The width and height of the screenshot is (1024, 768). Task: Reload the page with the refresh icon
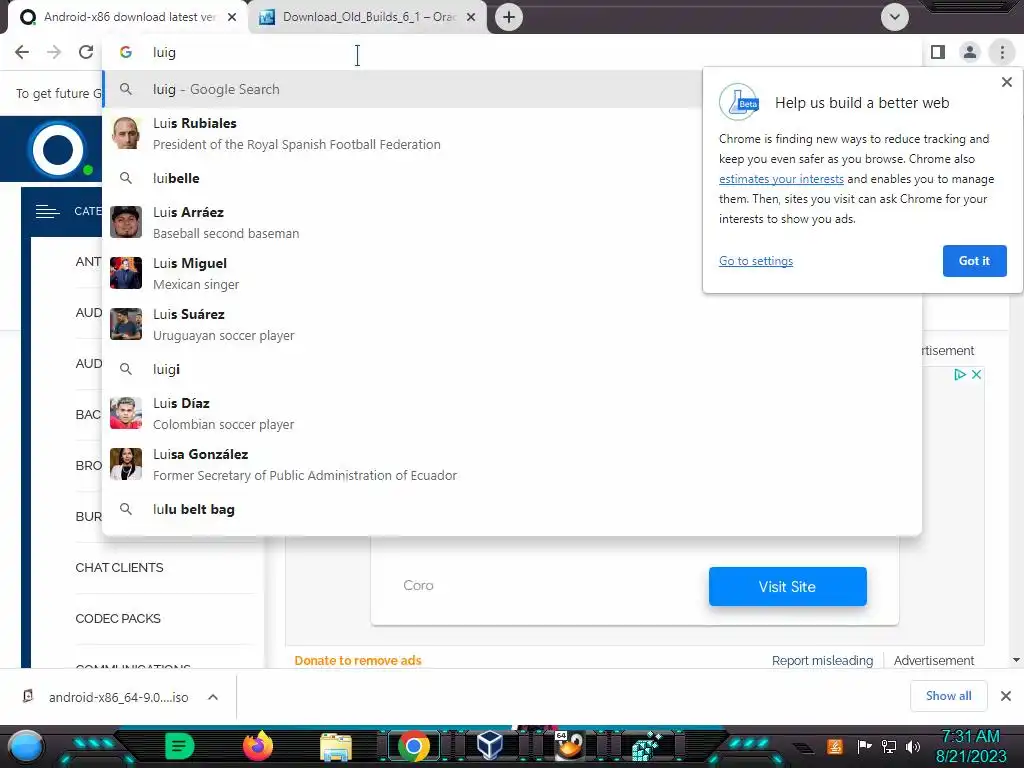86,52
